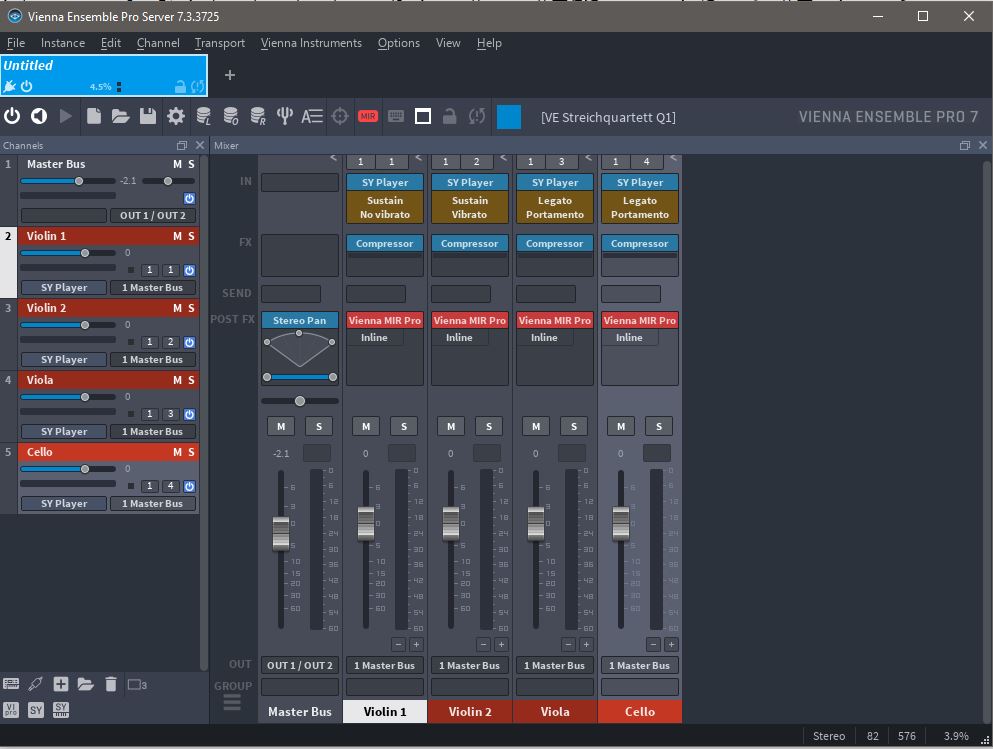Viewport: 993px width, 749px height.
Task: Click the Violin 1 volume slider in the Channels list
Action: [68, 253]
